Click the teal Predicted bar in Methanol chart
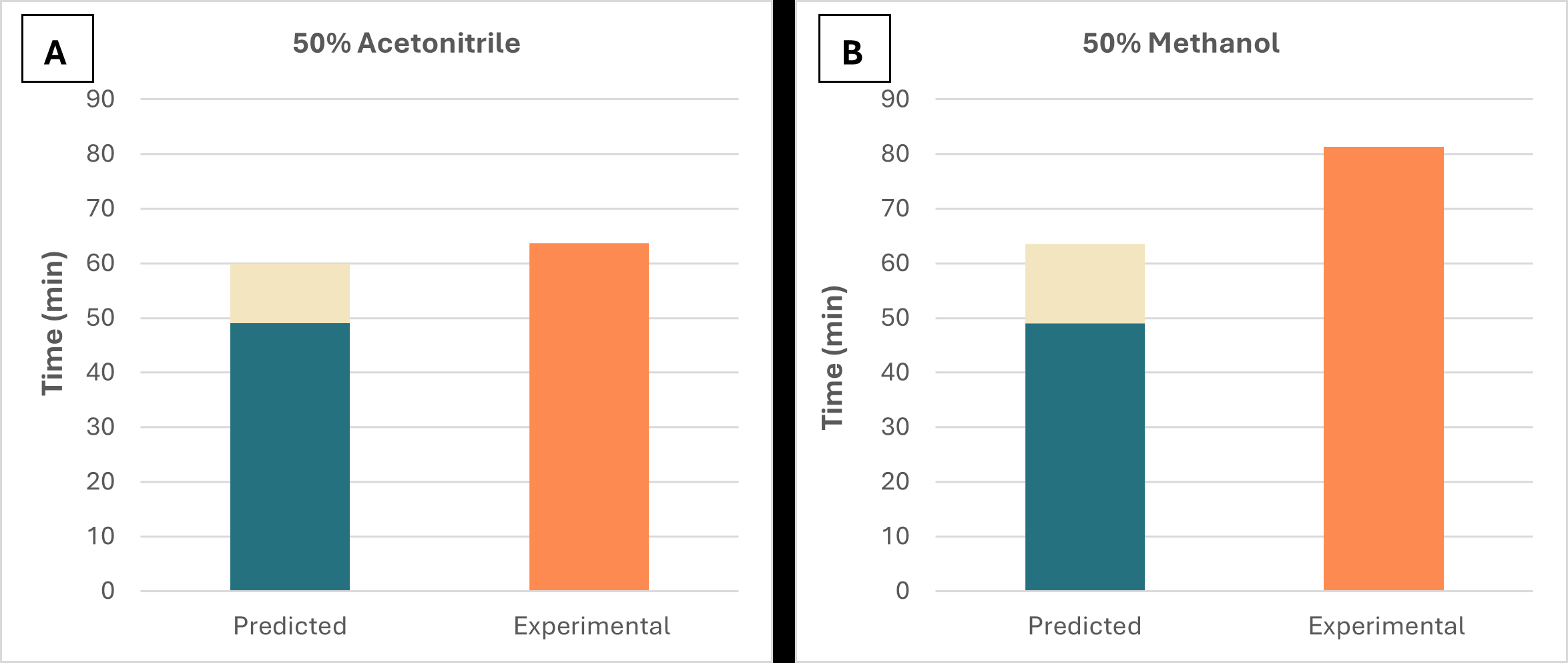This screenshot has width=1568, height=663. click(x=1085, y=457)
